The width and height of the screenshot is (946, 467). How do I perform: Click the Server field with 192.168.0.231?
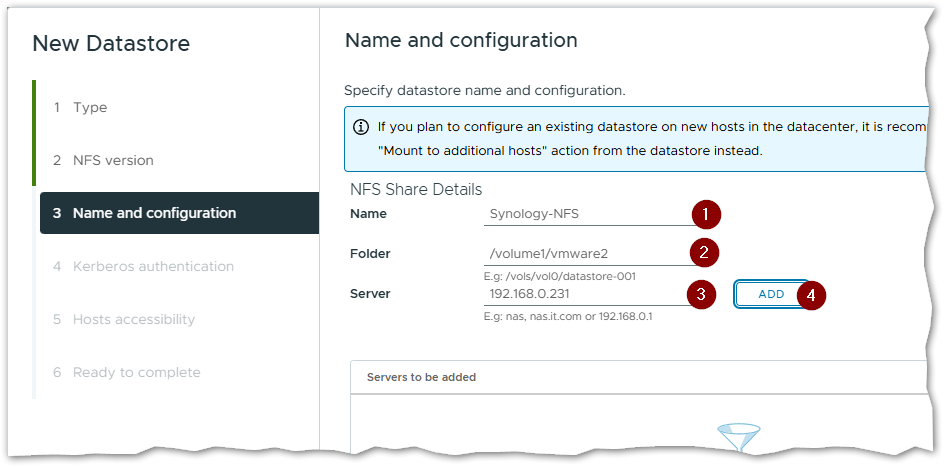583,295
